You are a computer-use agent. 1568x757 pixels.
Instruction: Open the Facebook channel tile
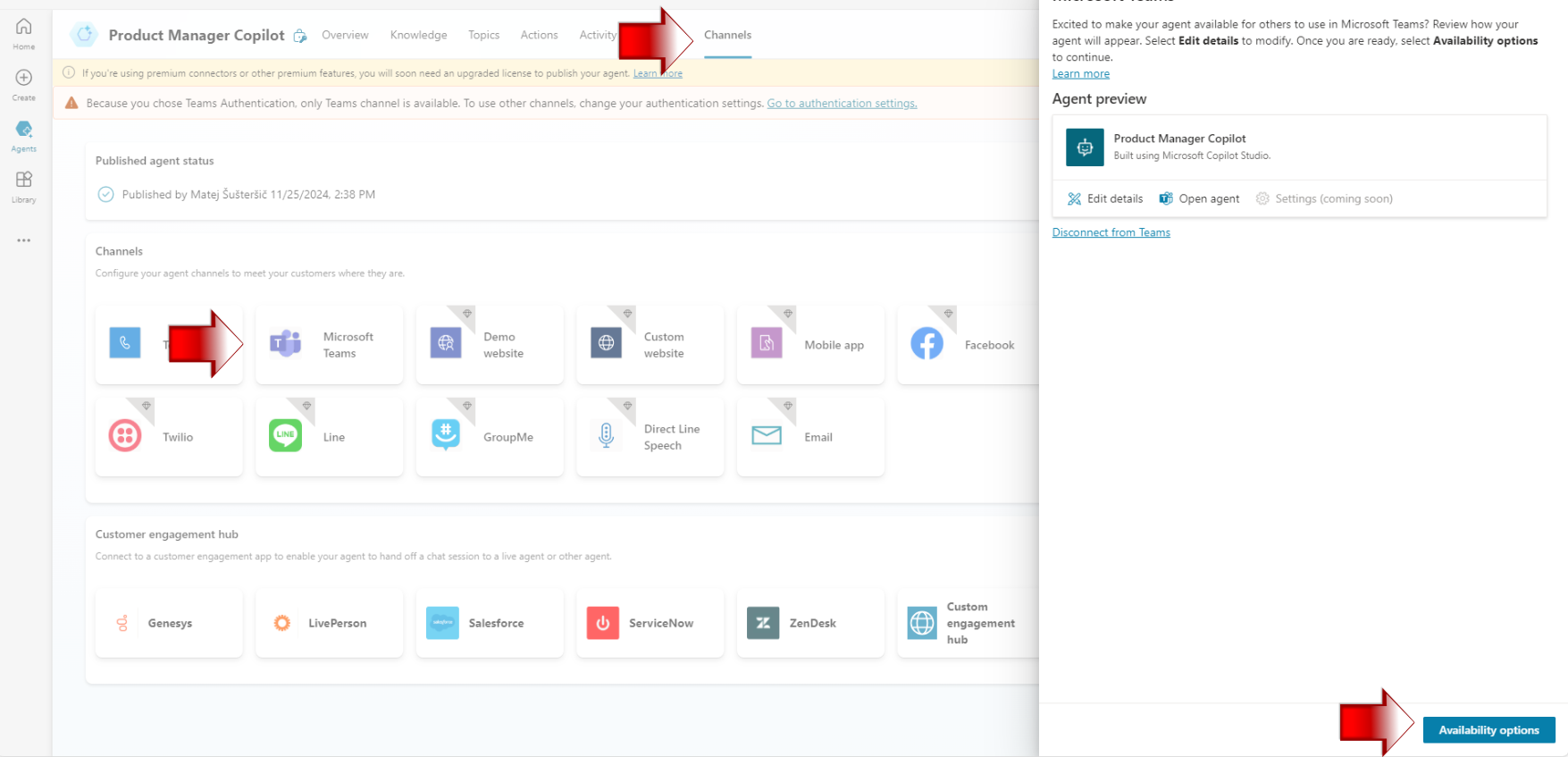968,345
